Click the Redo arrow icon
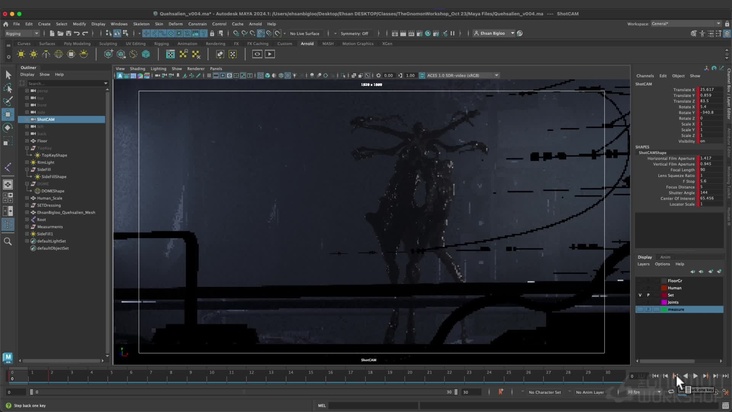Screen dimensions: 732x412 coord(85,33)
